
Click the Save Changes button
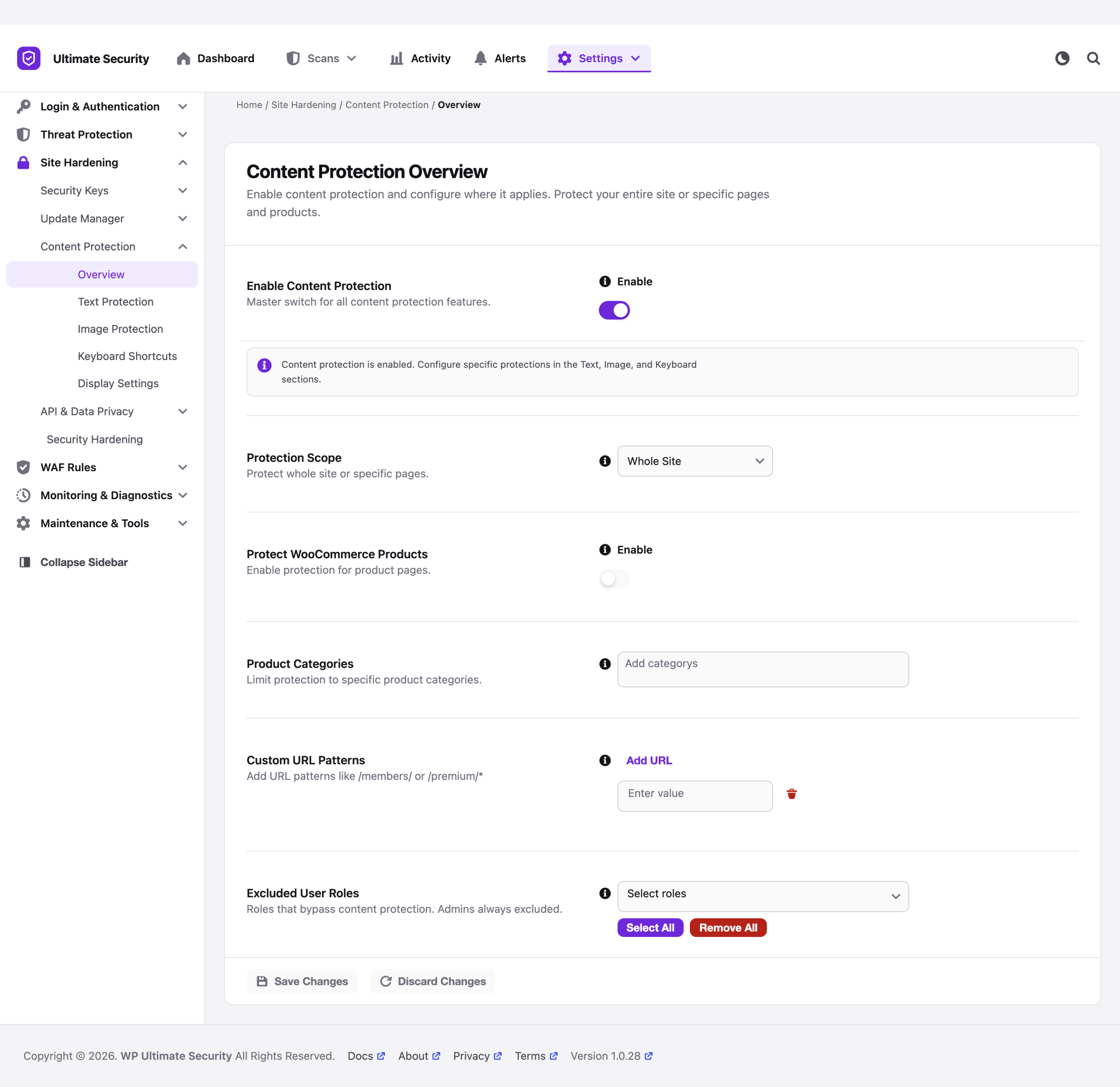302,981
